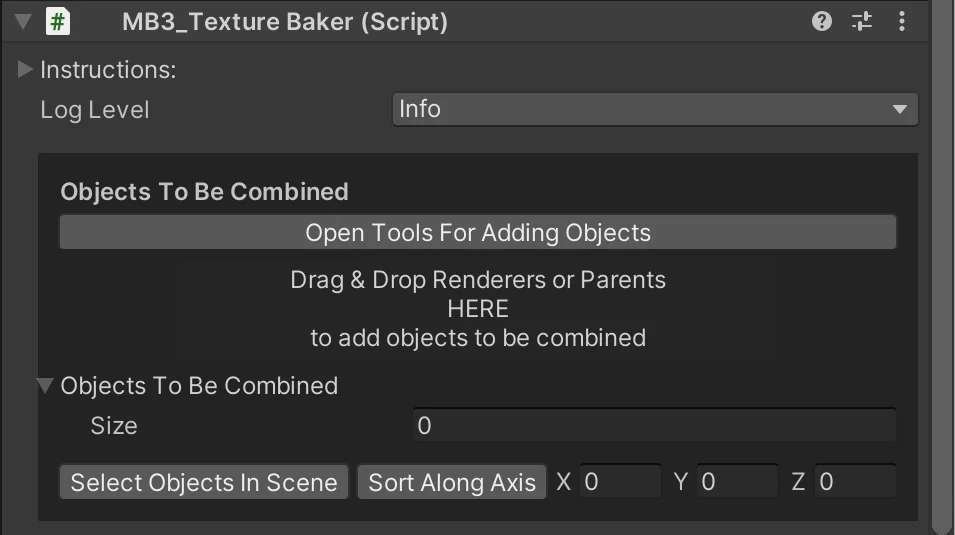Focus the Z axis value field
The image size is (955, 535).
(x=854, y=482)
